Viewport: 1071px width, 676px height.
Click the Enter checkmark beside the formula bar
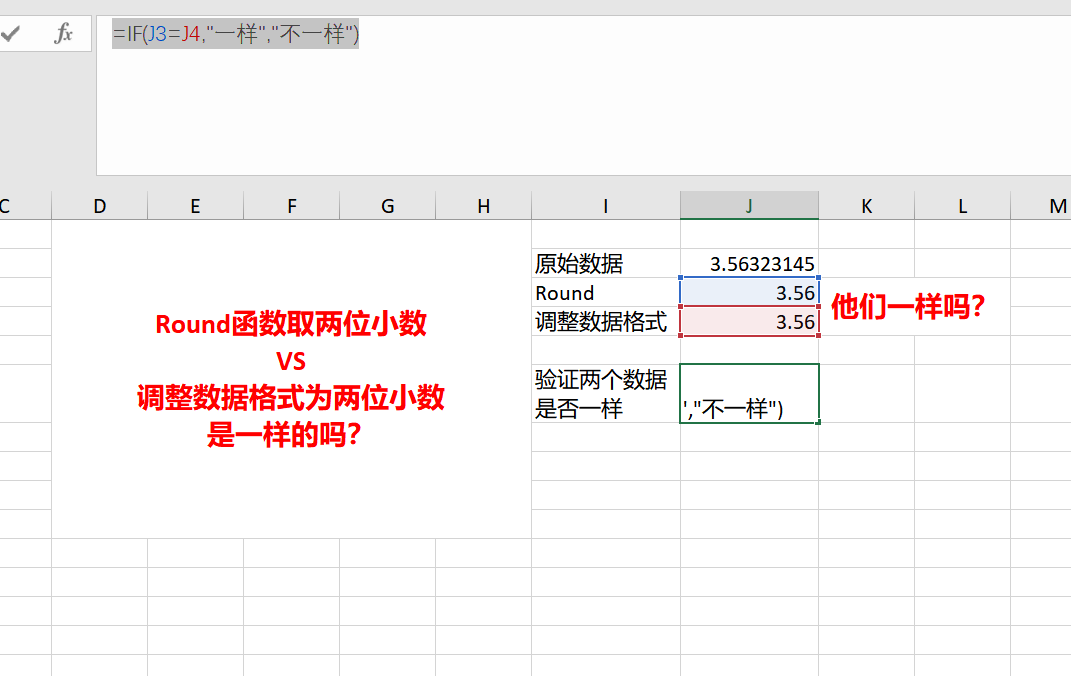pos(10,33)
